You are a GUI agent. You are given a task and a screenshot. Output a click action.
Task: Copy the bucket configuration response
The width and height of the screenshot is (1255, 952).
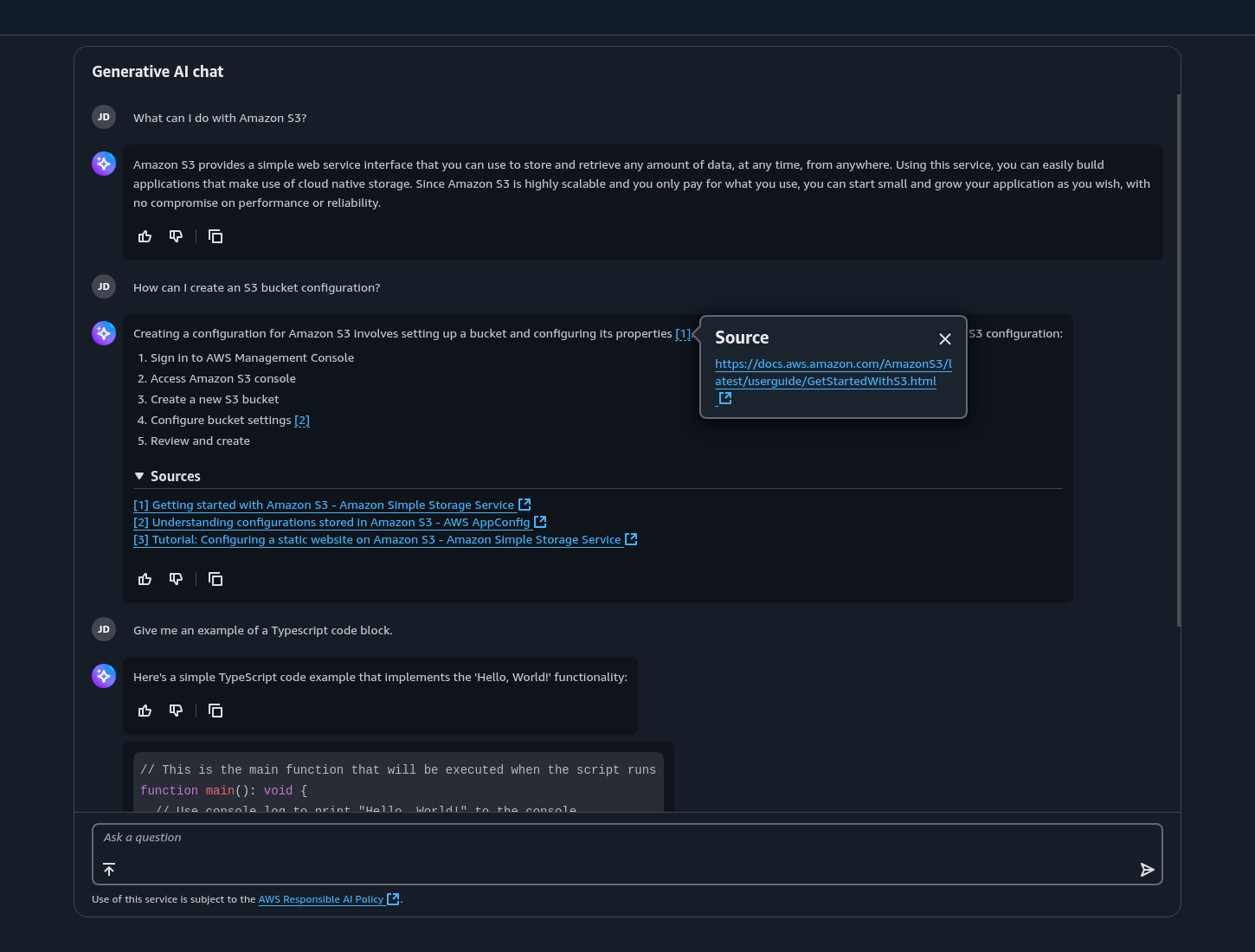pos(215,578)
